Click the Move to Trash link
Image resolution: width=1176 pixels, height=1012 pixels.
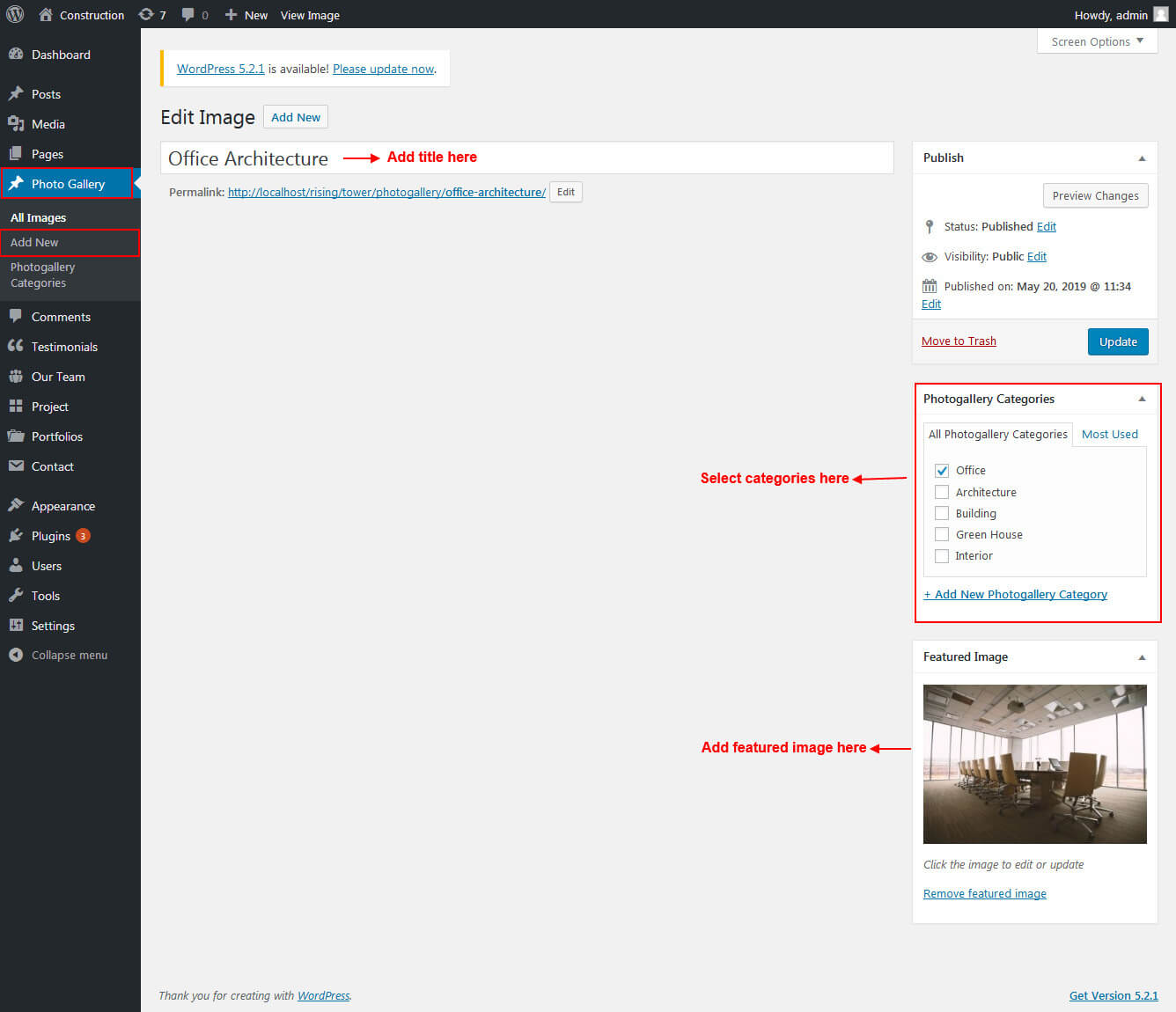(x=959, y=341)
